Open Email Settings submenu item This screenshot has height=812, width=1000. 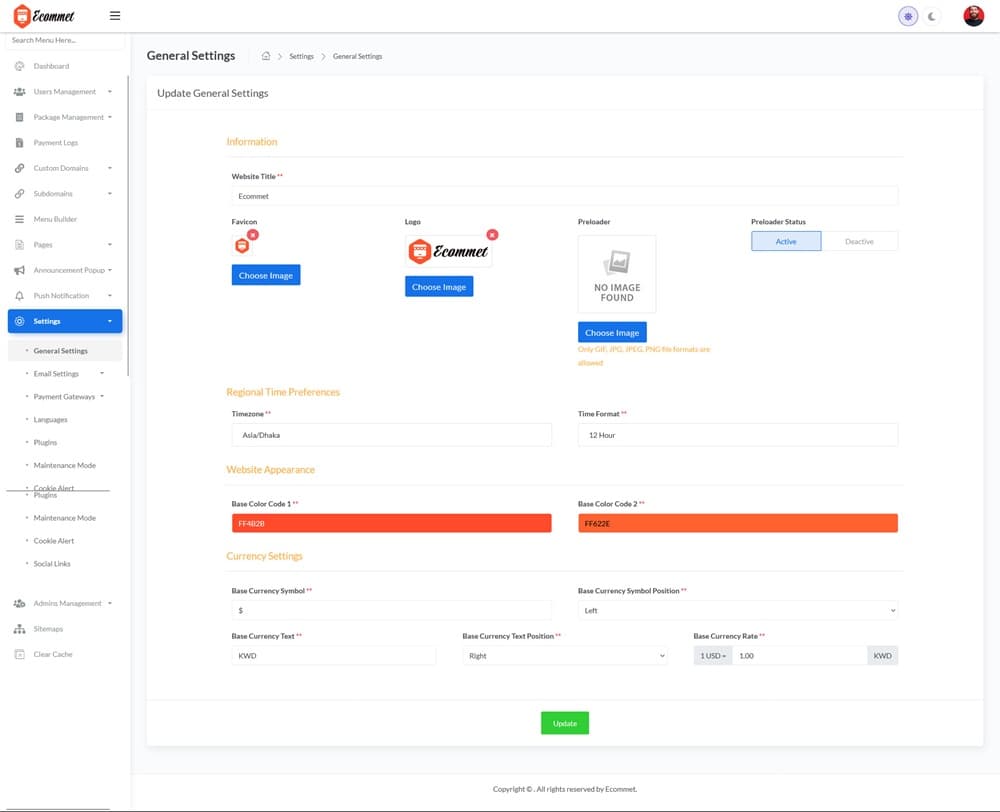tap(56, 374)
